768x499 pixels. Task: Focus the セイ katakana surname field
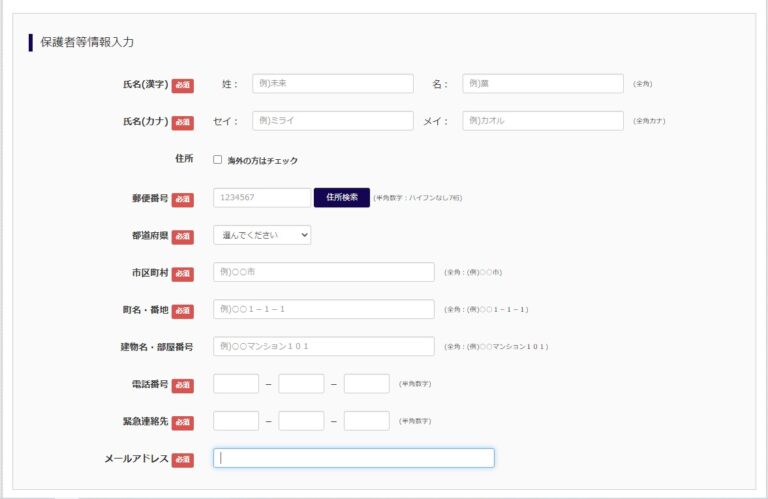pyautogui.click(x=332, y=121)
